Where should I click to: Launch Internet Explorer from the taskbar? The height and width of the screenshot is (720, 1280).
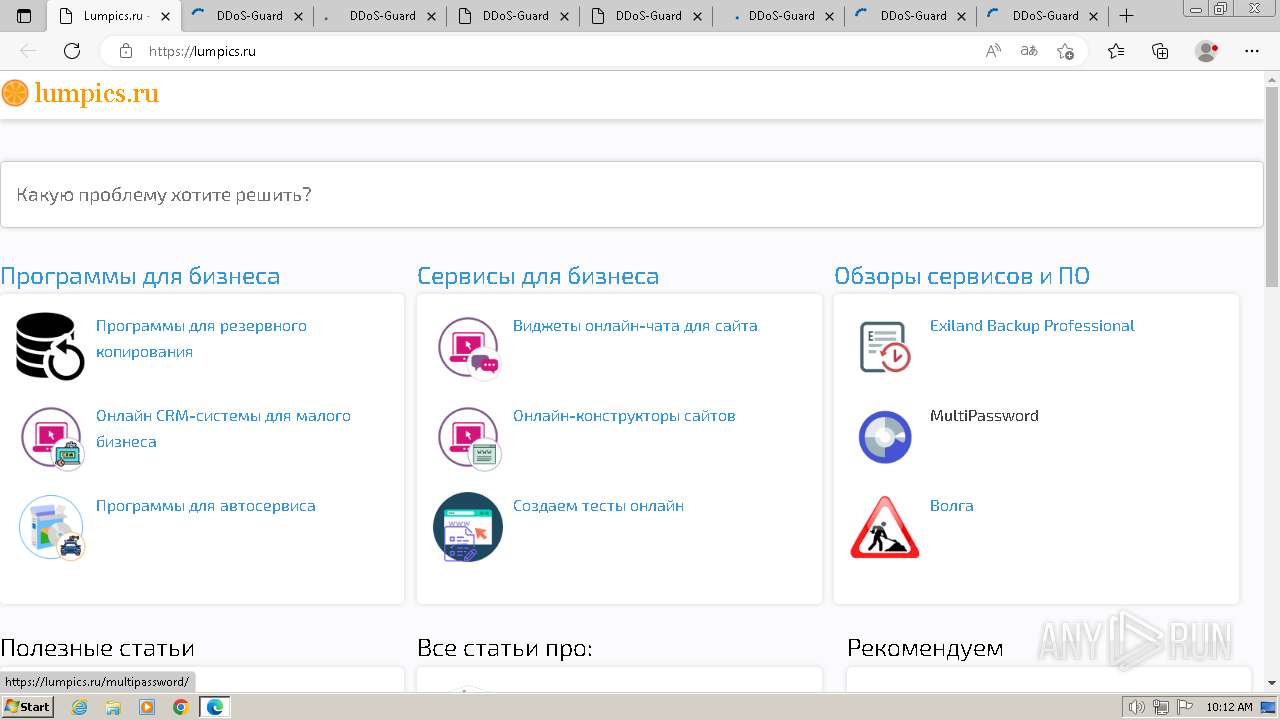(x=80, y=707)
